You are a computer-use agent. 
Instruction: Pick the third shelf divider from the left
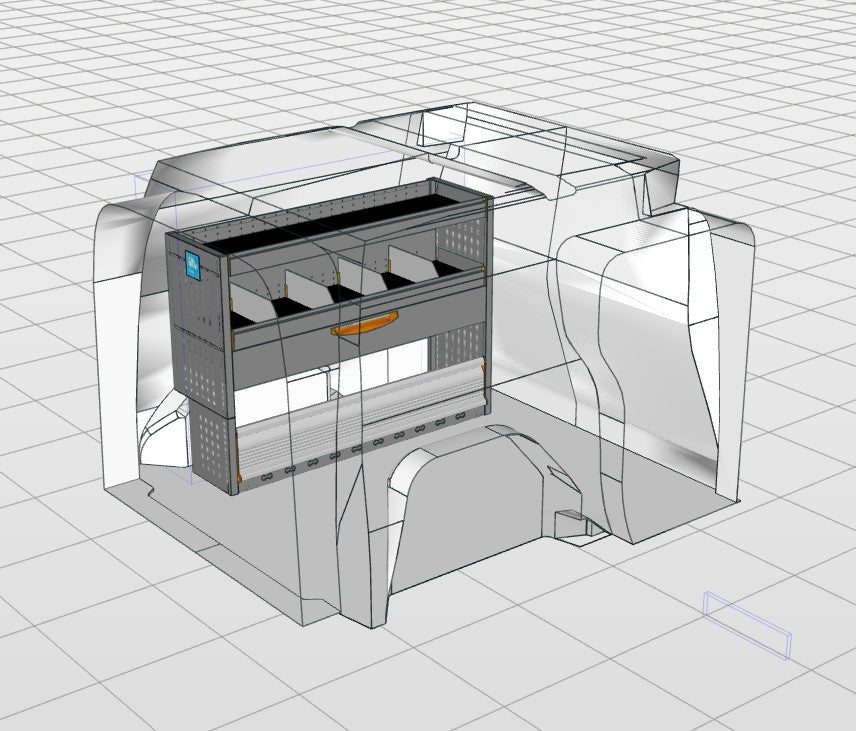pyautogui.click(x=361, y=273)
